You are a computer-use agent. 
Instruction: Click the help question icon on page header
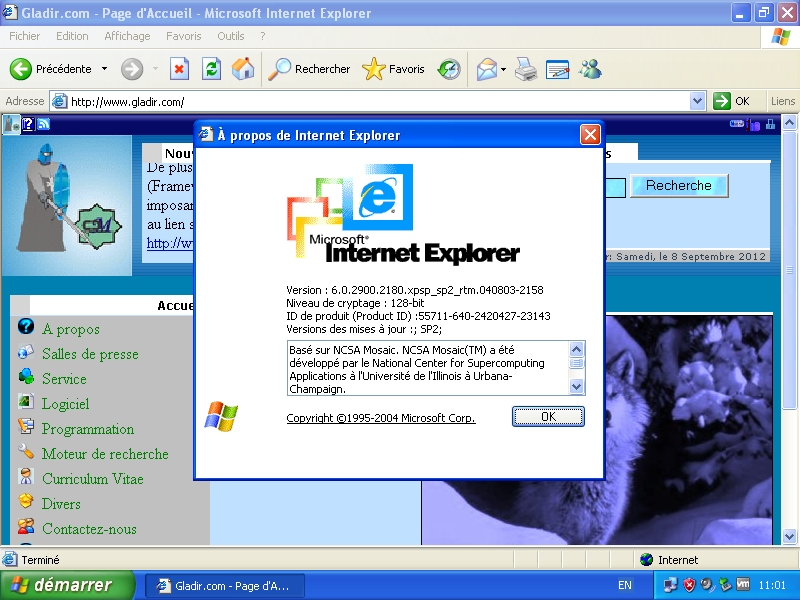28,123
